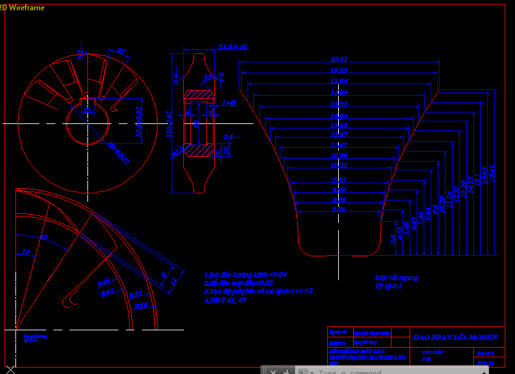The height and width of the screenshot is (374, 515).
Task: Select the 24.5 width dimension at top of side view
Action: pyautogui.click(x=233, y=47)
